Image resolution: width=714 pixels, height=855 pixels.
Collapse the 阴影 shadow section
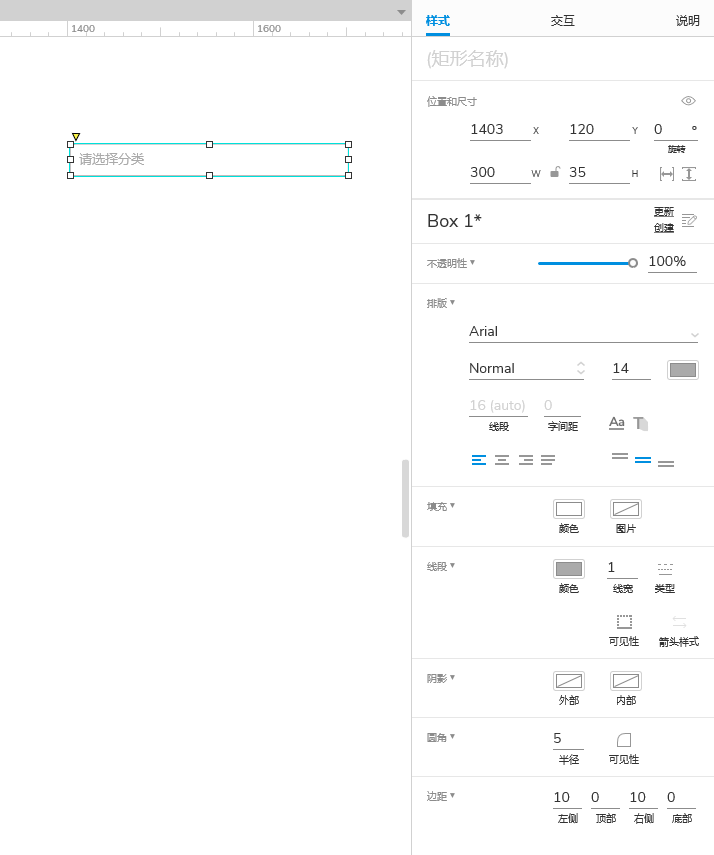point(441,678)
